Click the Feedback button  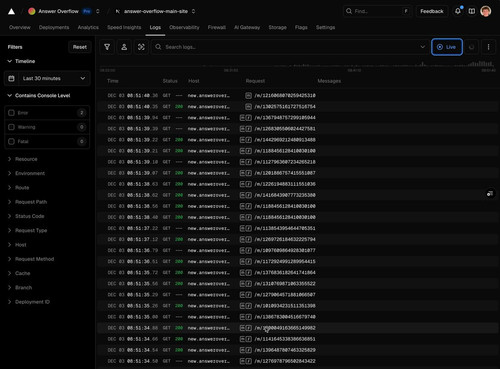432,11
